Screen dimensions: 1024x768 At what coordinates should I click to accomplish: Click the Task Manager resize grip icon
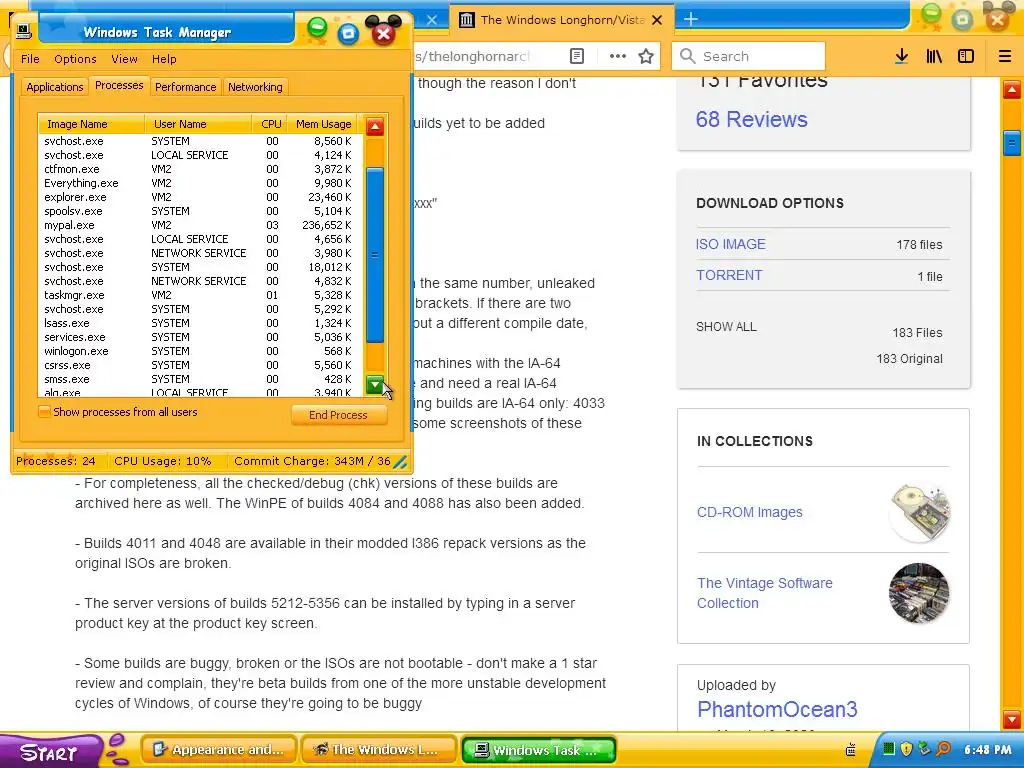pos(400,462)
